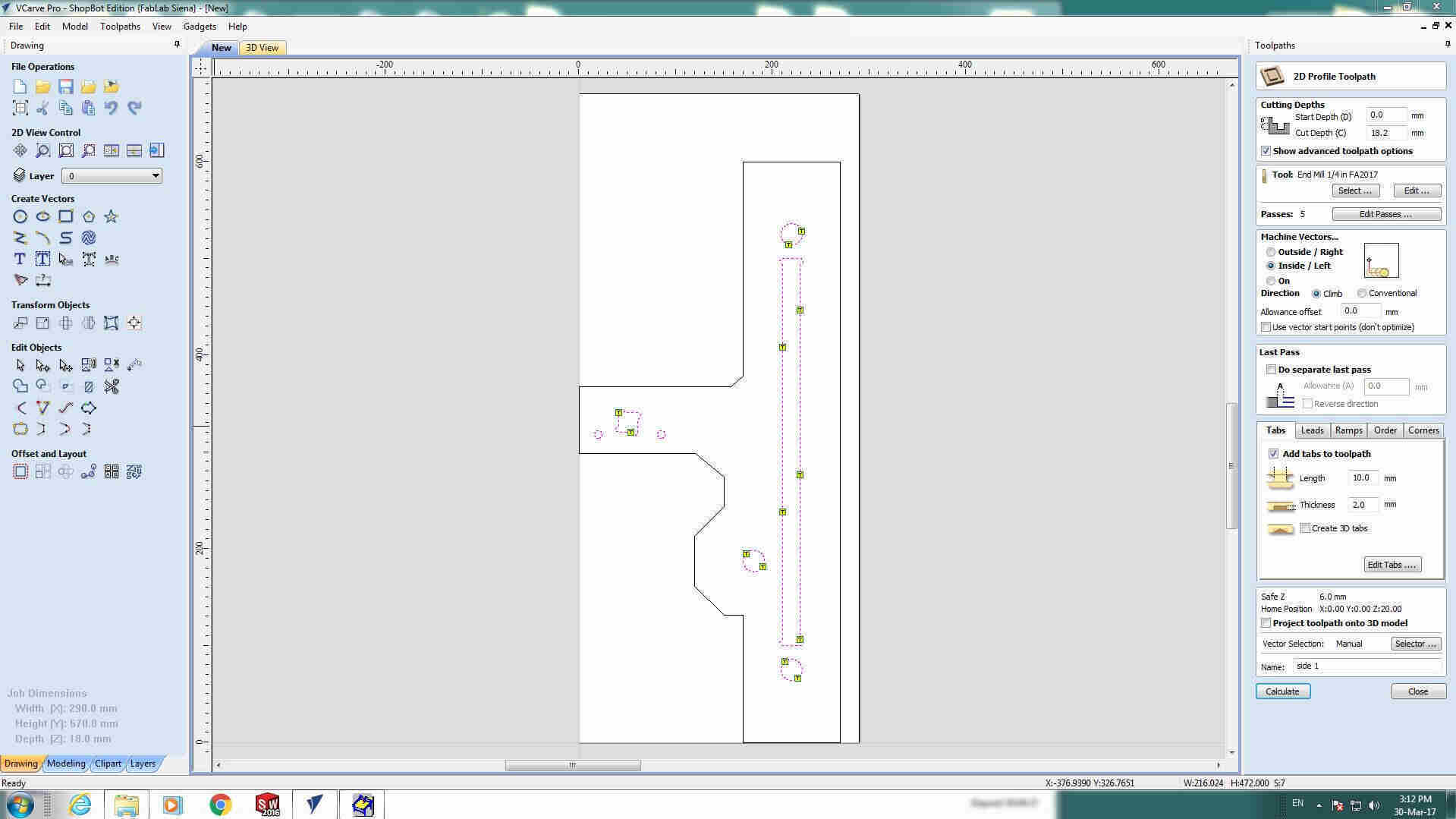The height and width of the screenshot is (819, 1456).
Task: Select the Draw Text tool
Action: 20,260
